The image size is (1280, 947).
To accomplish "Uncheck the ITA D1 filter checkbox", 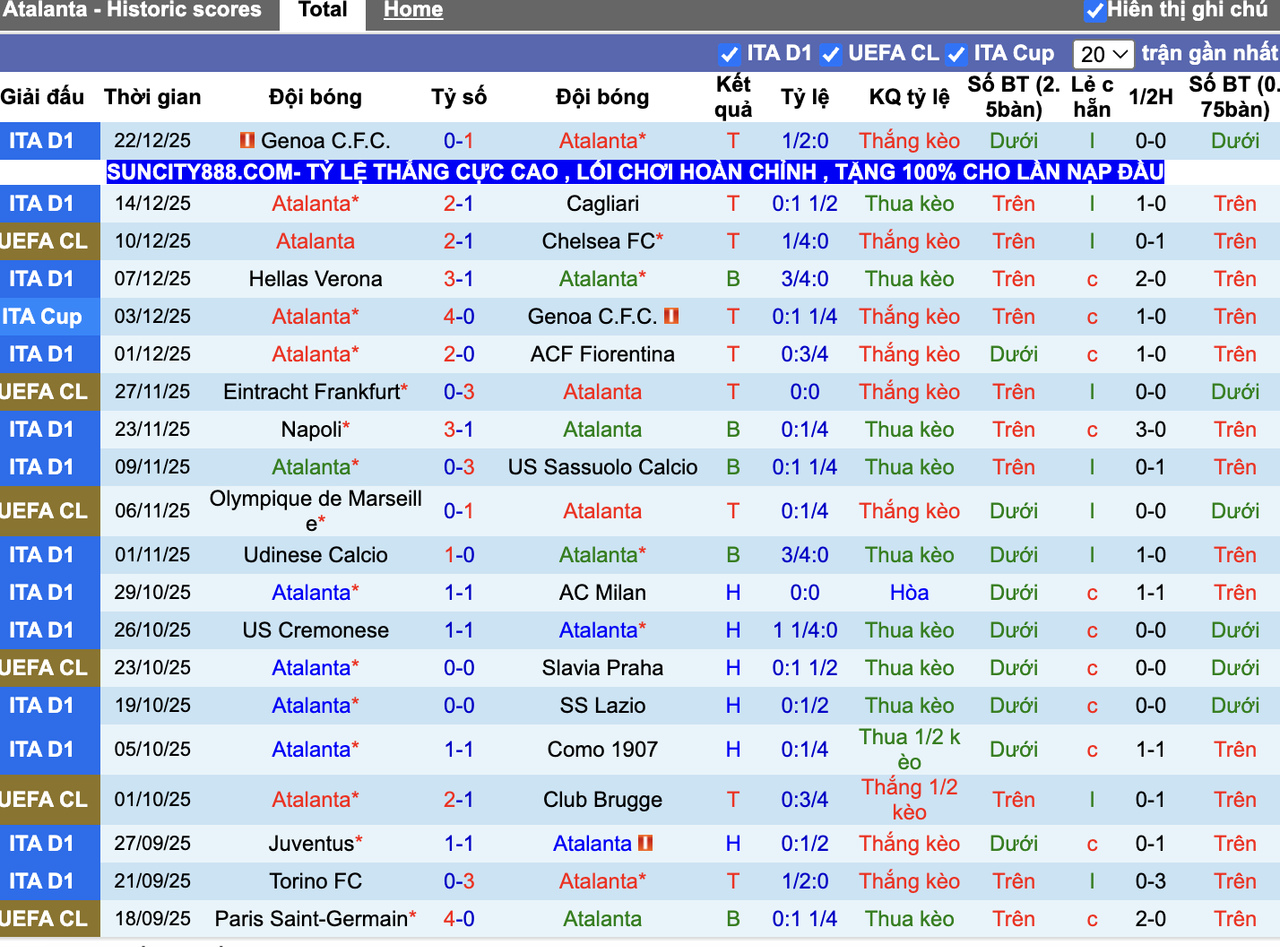I will (728, 54).
